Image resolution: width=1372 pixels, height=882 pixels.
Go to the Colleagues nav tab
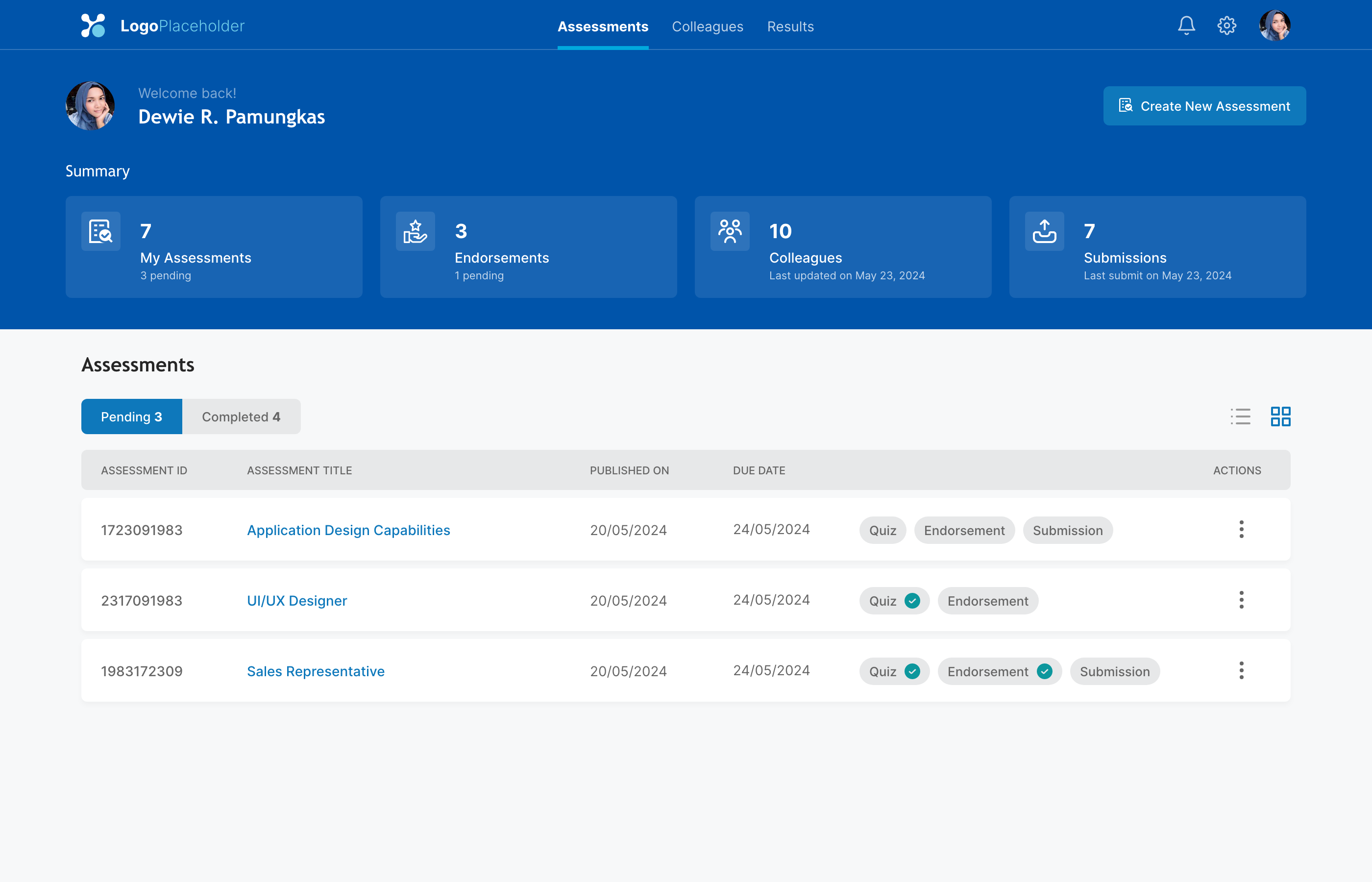tap(707, 26)
